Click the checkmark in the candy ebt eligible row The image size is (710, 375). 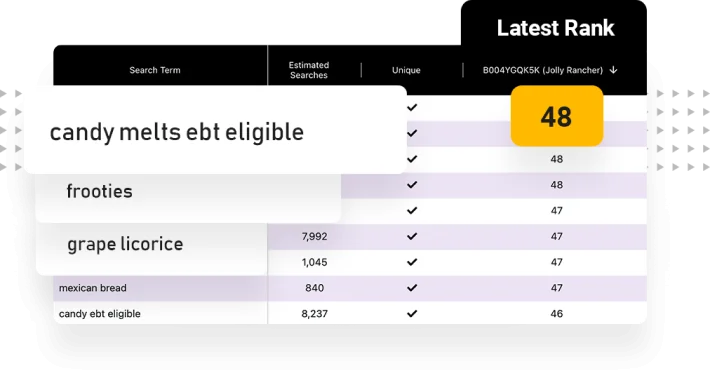pos(412,313)
